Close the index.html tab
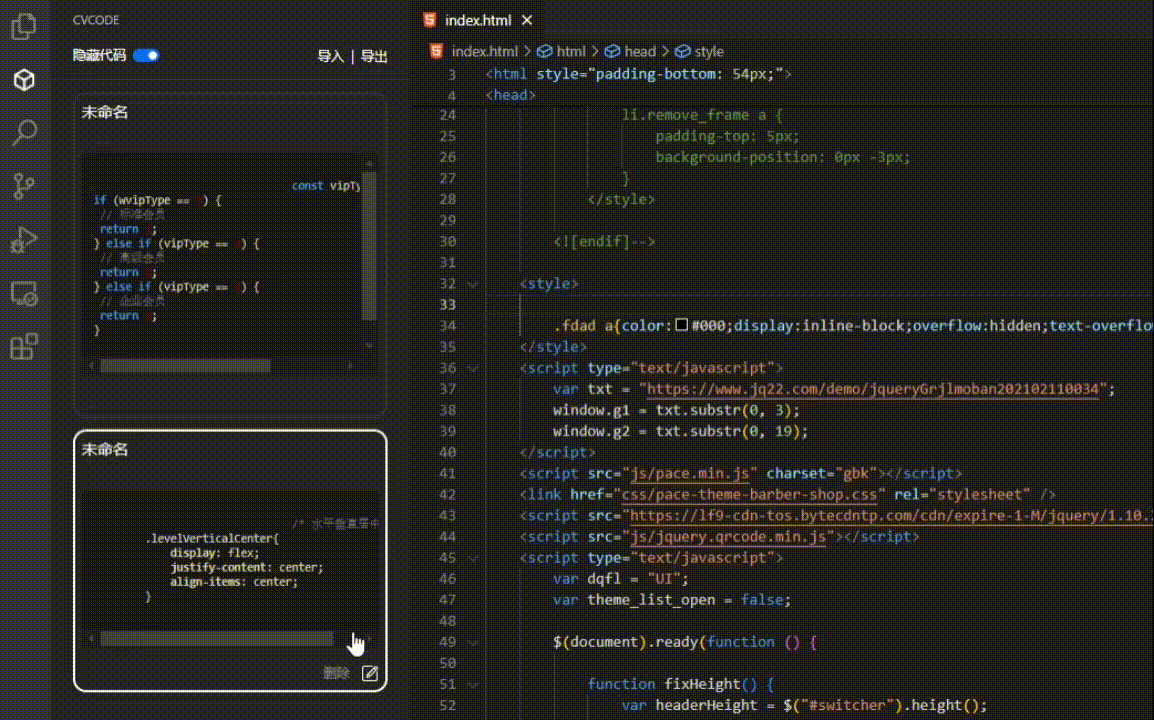The height and width of the screenshot is (720, 1154). [527, 21]
